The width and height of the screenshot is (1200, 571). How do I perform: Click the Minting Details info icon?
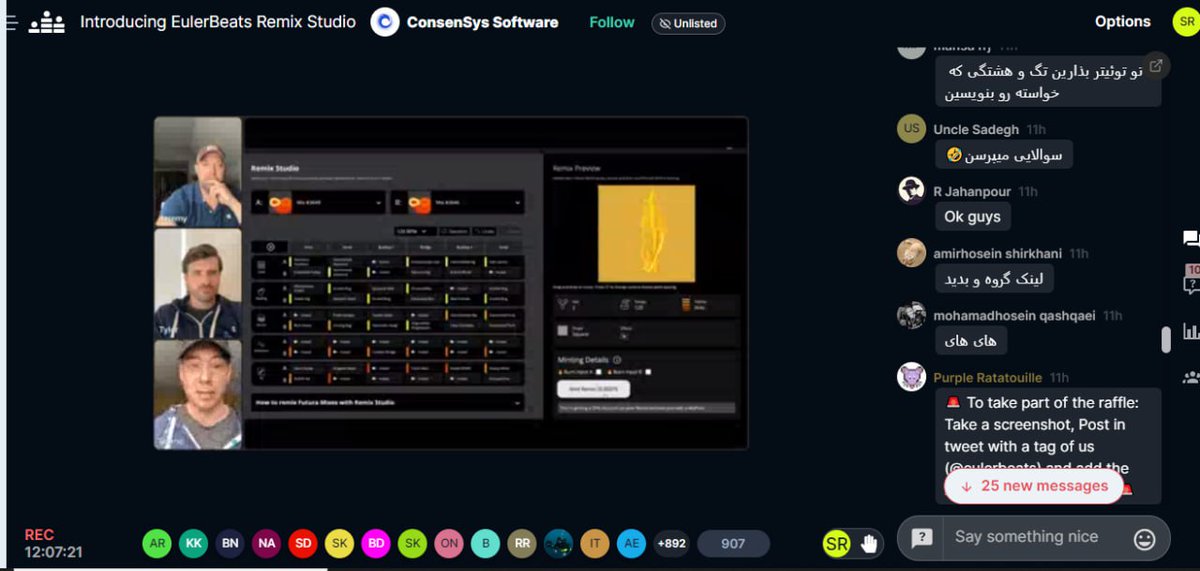(x=617, y=359)
